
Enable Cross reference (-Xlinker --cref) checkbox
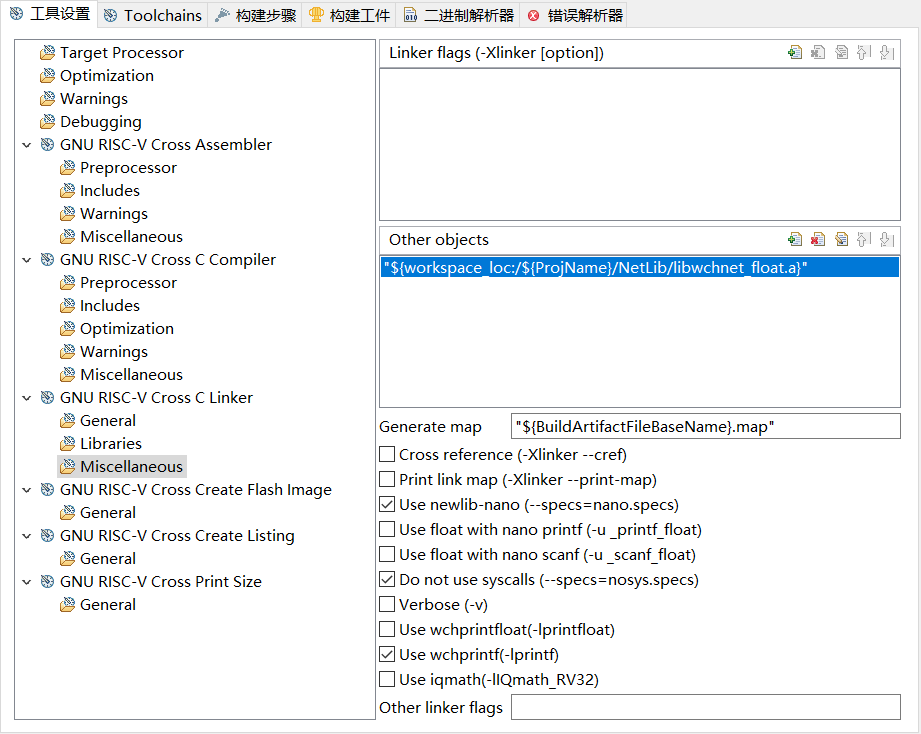(388, 455)
